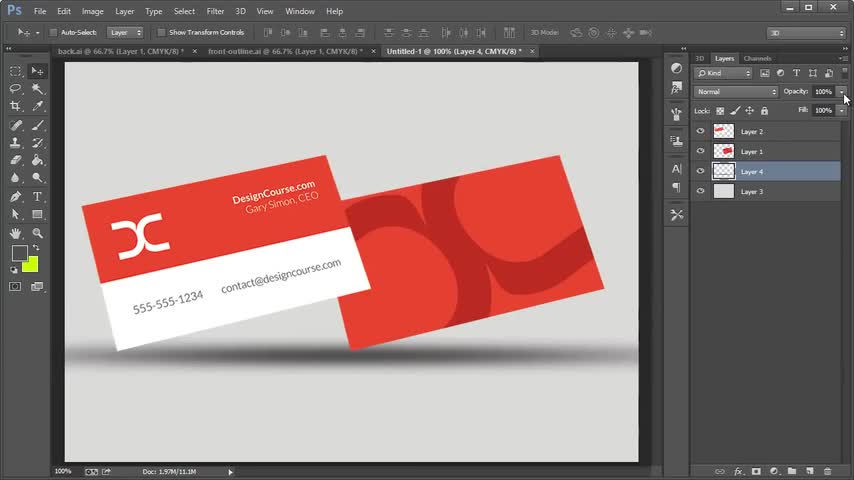Switch to the Channels panel tab

pos(757,58)
